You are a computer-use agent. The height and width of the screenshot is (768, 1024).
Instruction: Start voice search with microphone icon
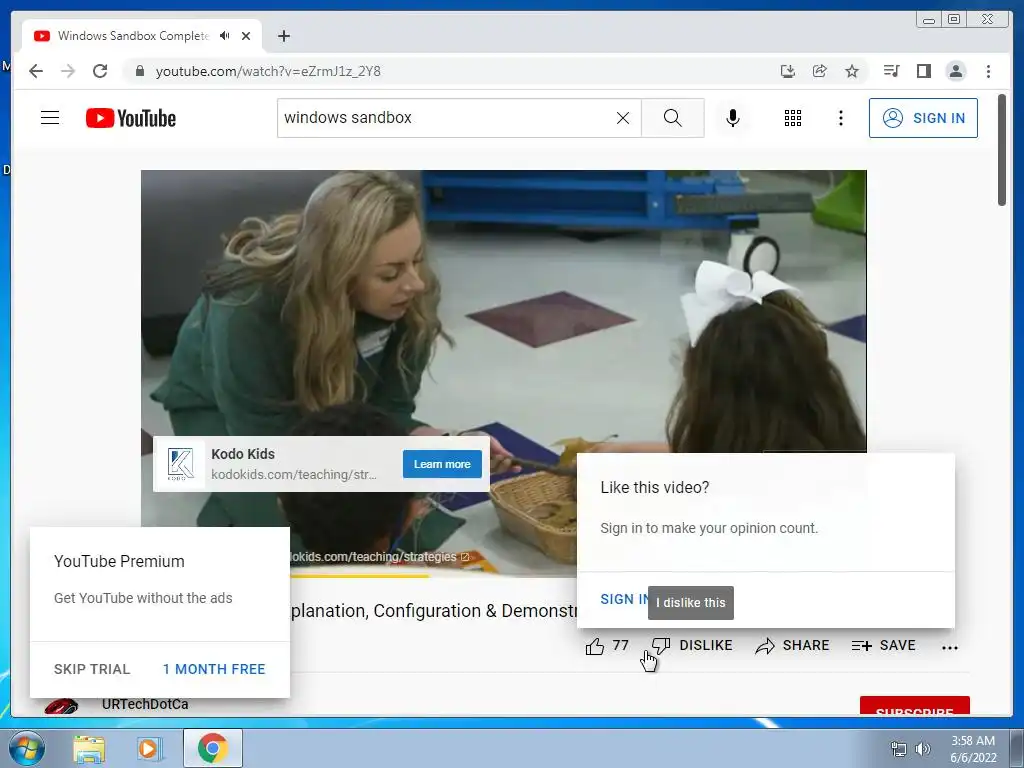point(733,118)
